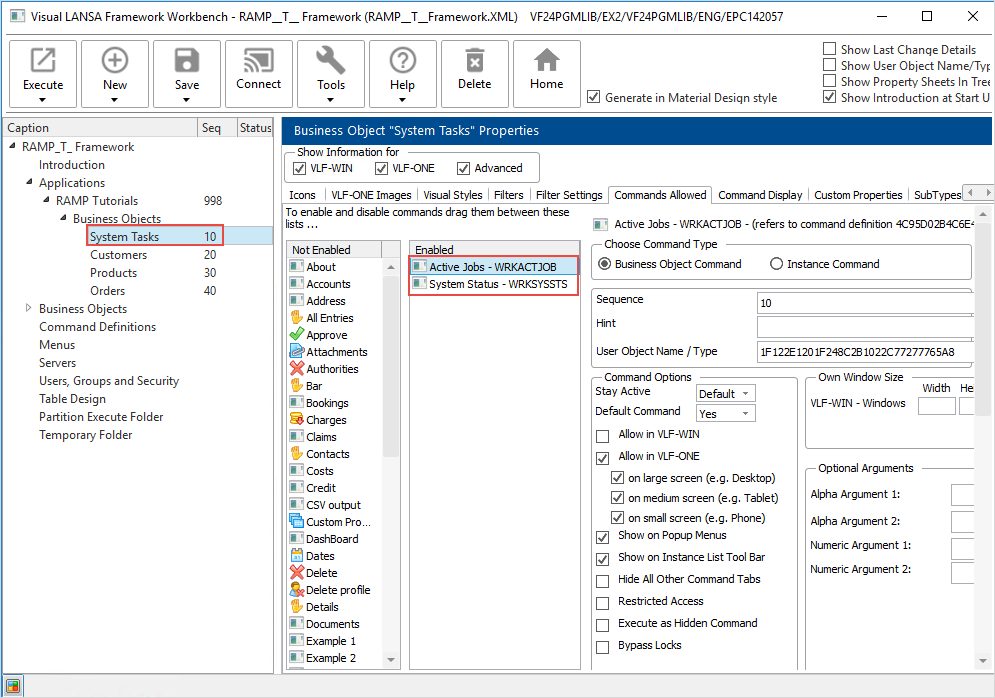Image resolution: width=995 pixels, height=698 pixels.
Task: Enable the Allow in VLF-WIN checkbox
Action: click(x=602, y=435)
